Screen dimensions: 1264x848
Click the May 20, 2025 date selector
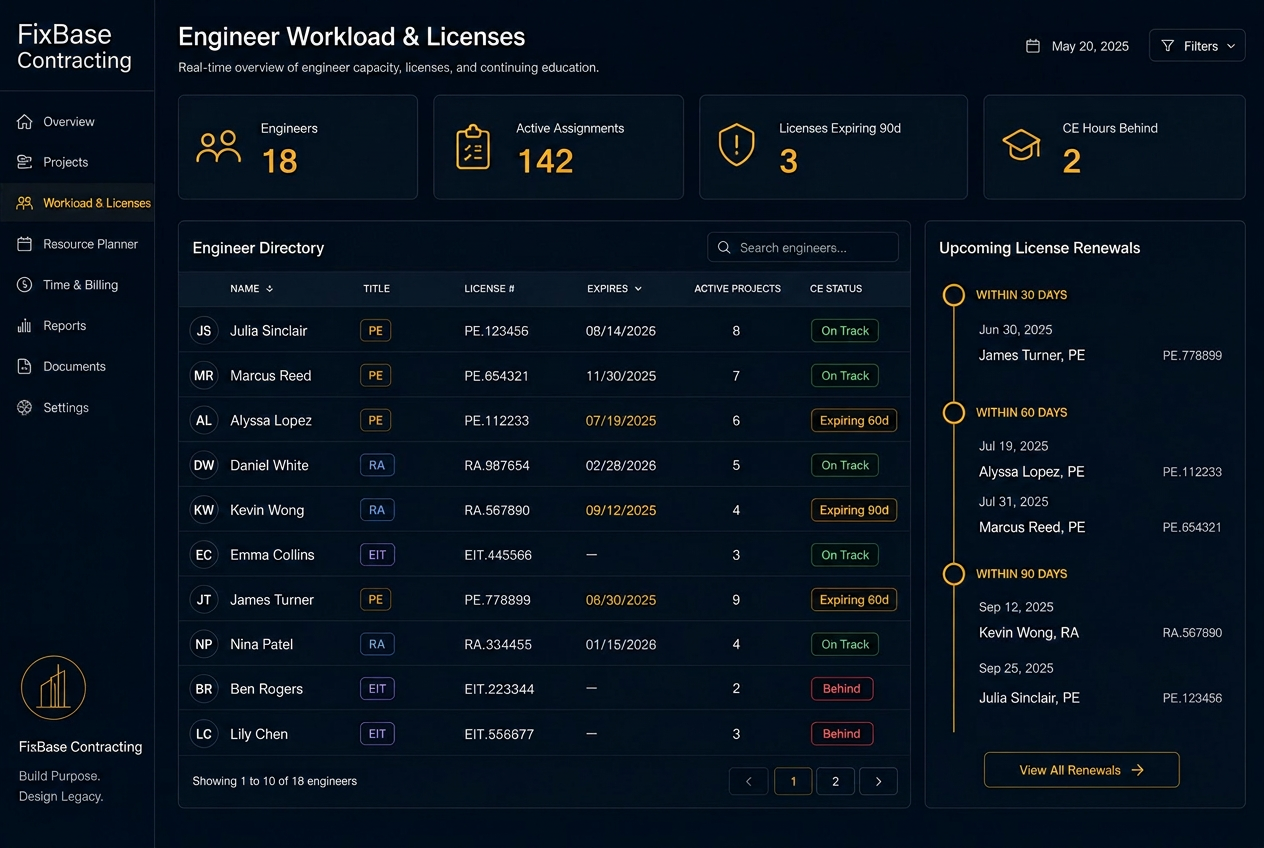[1078, 46]
